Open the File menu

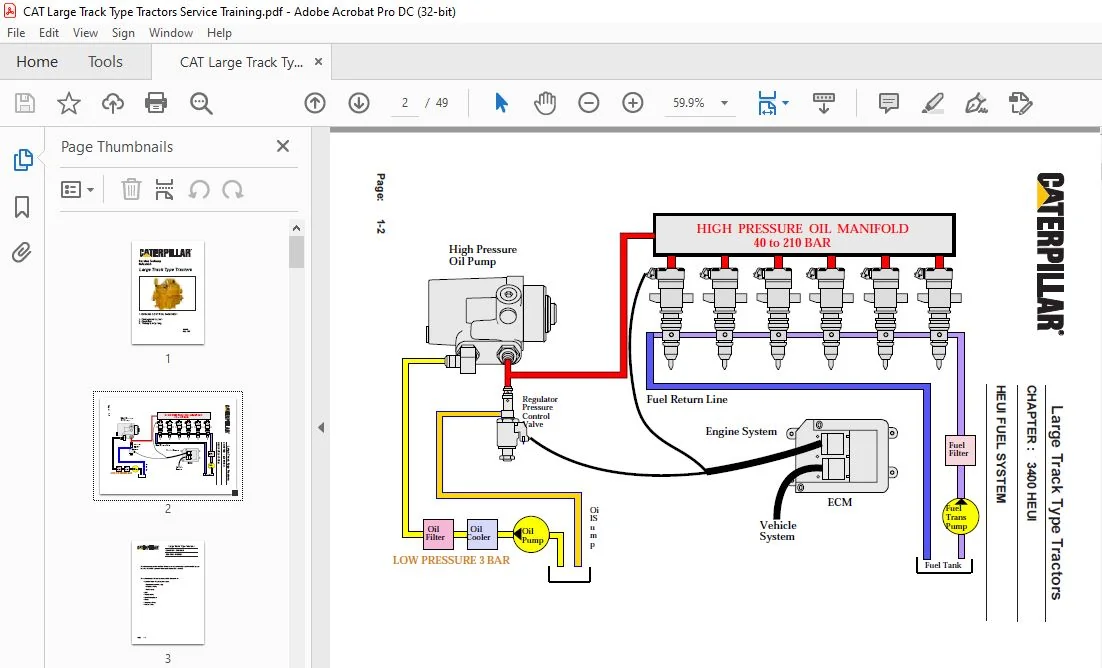[15, 33]
